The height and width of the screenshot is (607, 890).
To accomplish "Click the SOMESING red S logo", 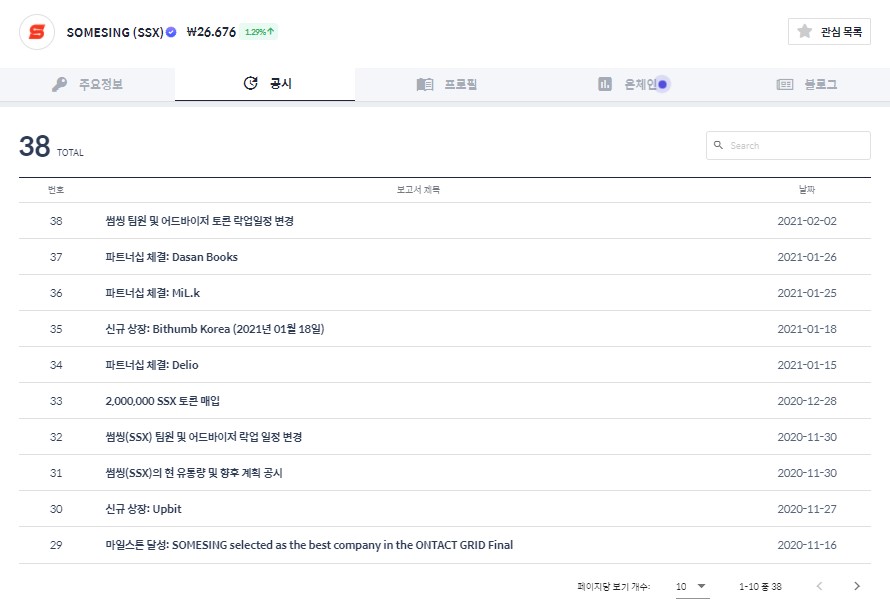I will point(37,32).
